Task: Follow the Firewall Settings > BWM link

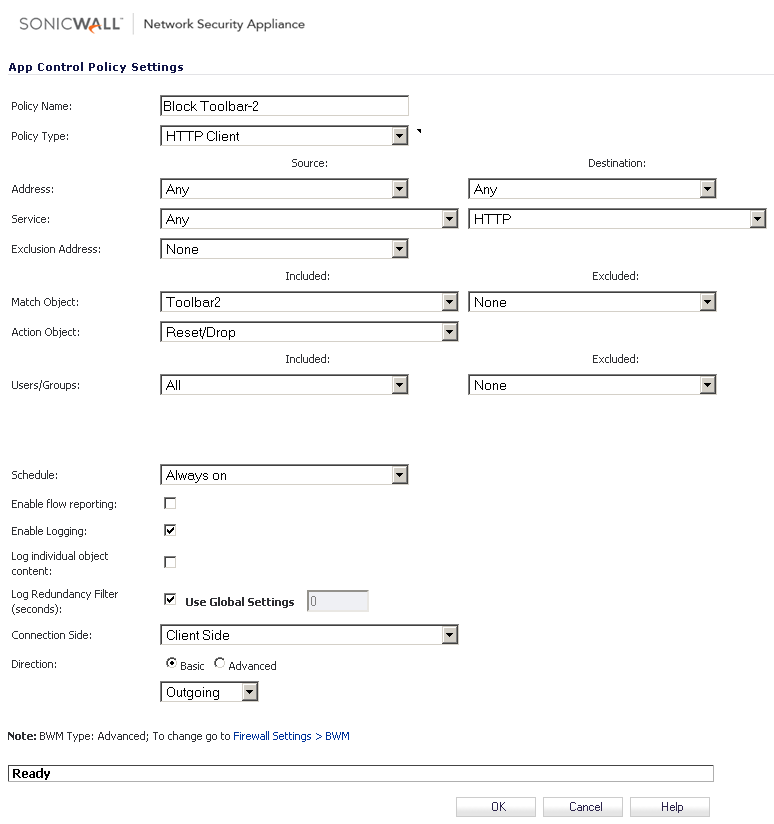Action: pyautogui.click(x=291, y=736)
